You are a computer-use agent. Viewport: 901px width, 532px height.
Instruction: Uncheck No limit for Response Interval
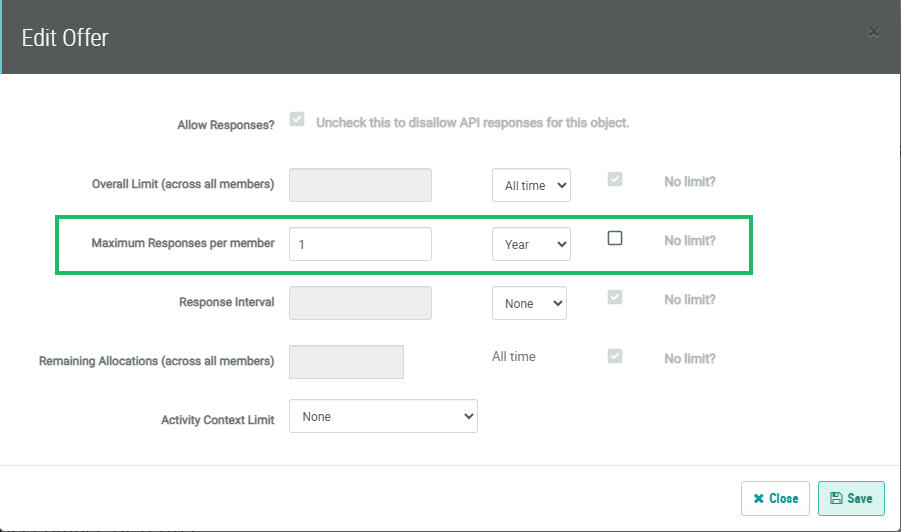615,297
